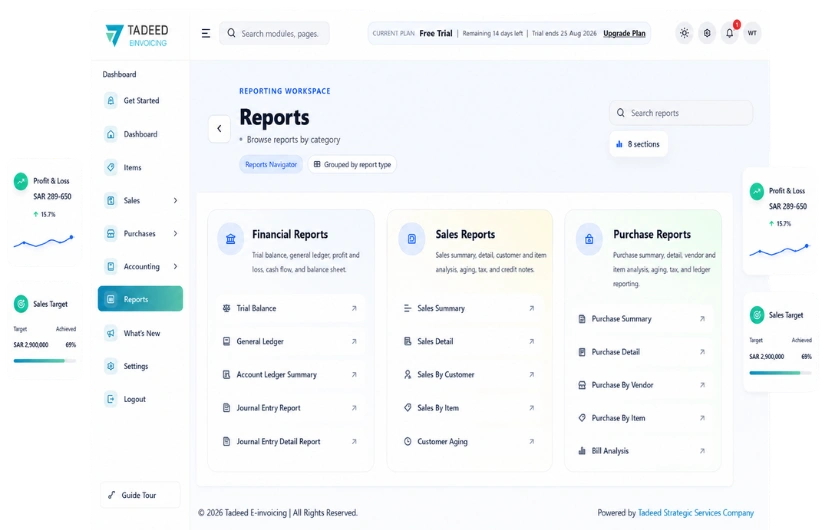
Task: Select Grouped by report type chip
Action: pos(352,164)
